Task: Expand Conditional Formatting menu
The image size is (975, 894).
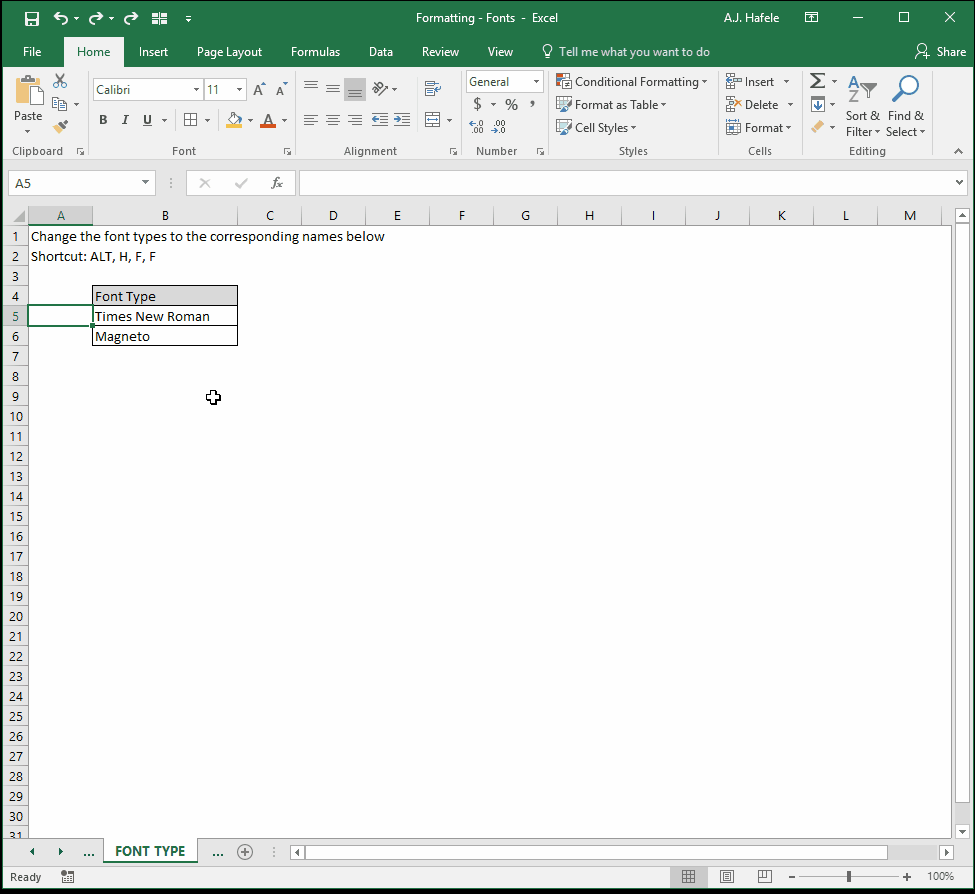Action: (x=632, y=81)
